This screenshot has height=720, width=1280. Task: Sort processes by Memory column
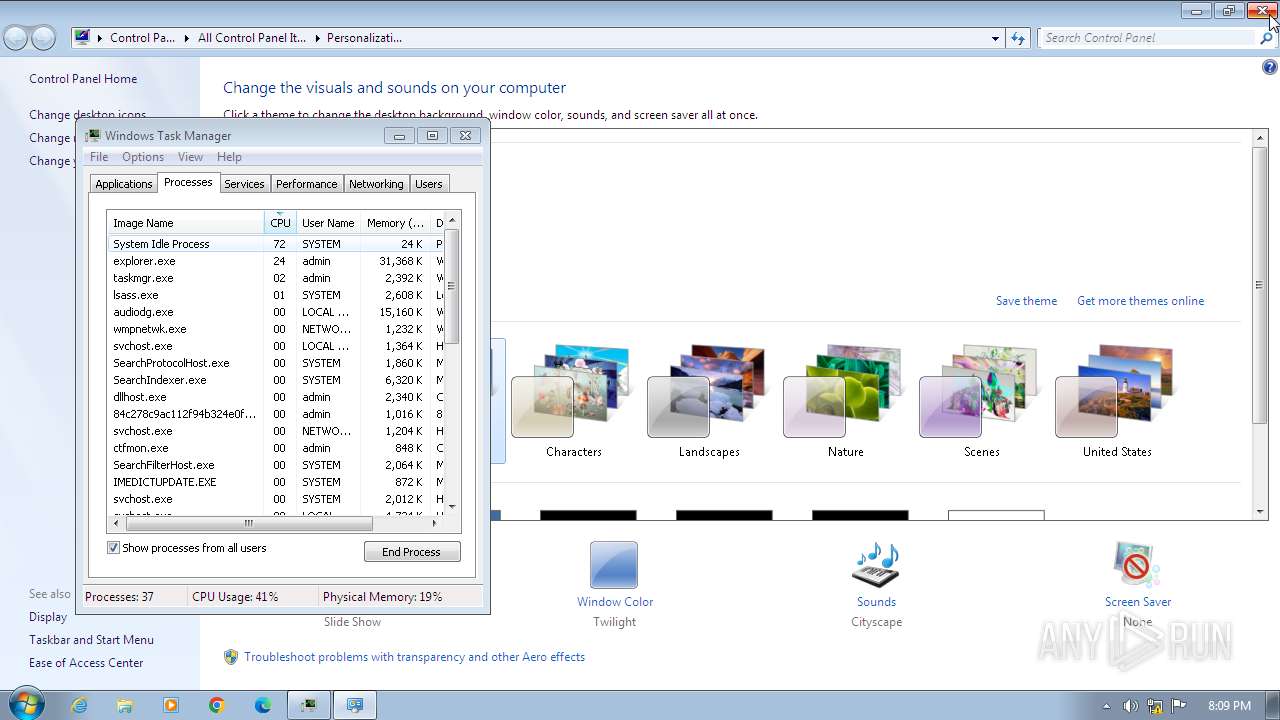(x=395, y=222)
